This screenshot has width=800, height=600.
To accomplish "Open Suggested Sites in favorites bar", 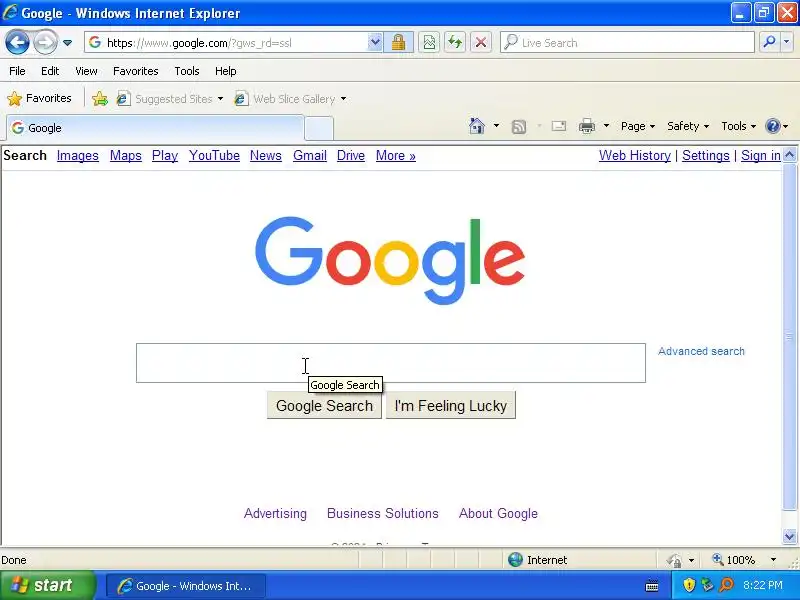I will pyautogui.click(x=170, y=98).
